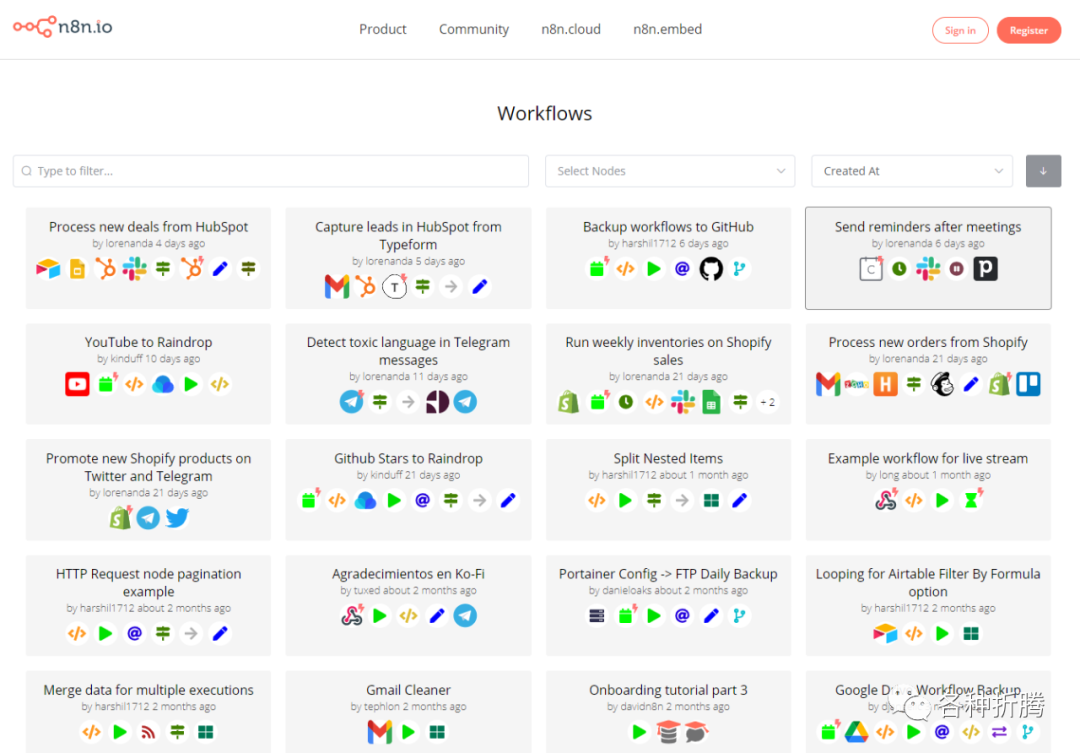Screen dimensions: 1080x753
Task: Click Telegram icon in 'Promote new Shopify products' card
Action: pyautogui.click(x=148, y=517)
